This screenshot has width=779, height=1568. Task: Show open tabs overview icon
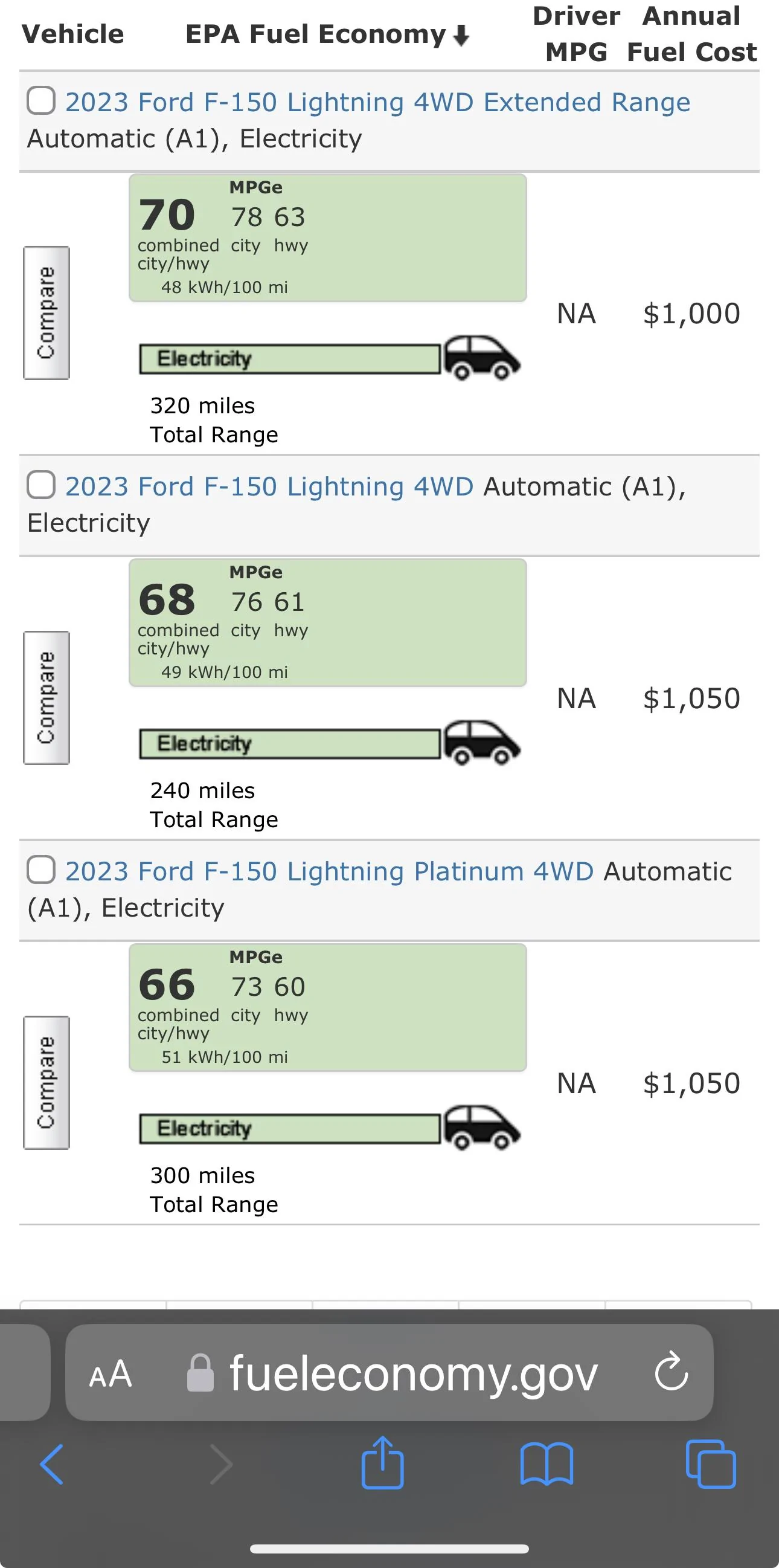(710, 1464)
